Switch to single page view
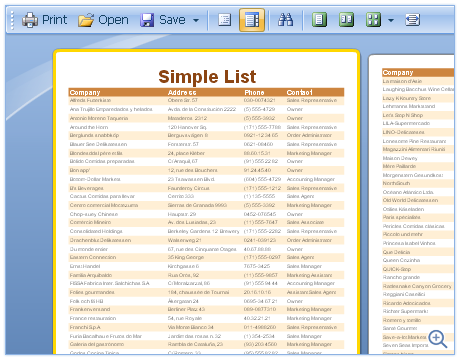The width and height of the screenshot is (460, 360). [319, 20]
